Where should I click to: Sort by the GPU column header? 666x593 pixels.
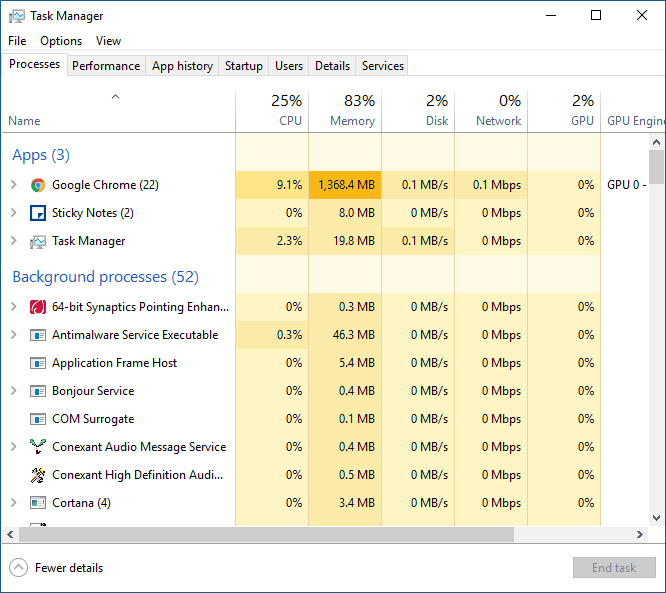[564, 111]
